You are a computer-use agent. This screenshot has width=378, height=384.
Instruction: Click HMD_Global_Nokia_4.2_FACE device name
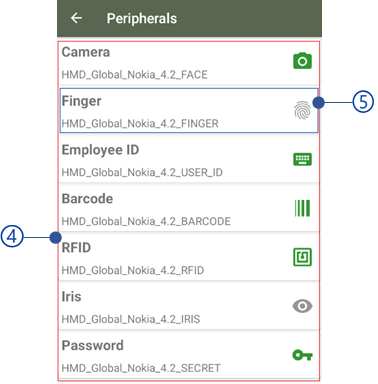point(134,75)
